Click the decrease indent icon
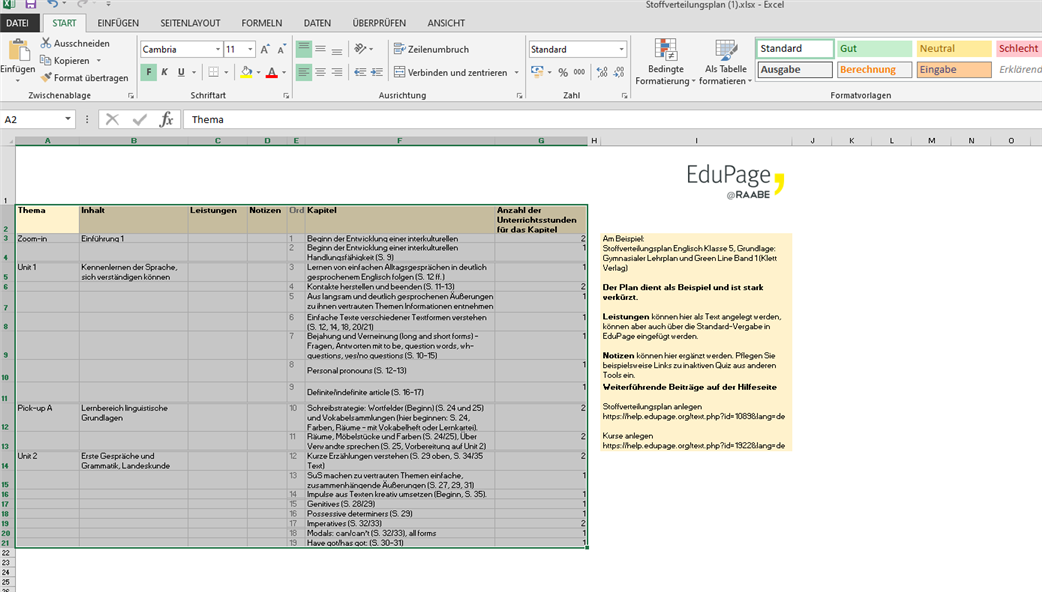Image resolution: width=1042 pixels, height=592 pixels. click(x=360, y=72)
